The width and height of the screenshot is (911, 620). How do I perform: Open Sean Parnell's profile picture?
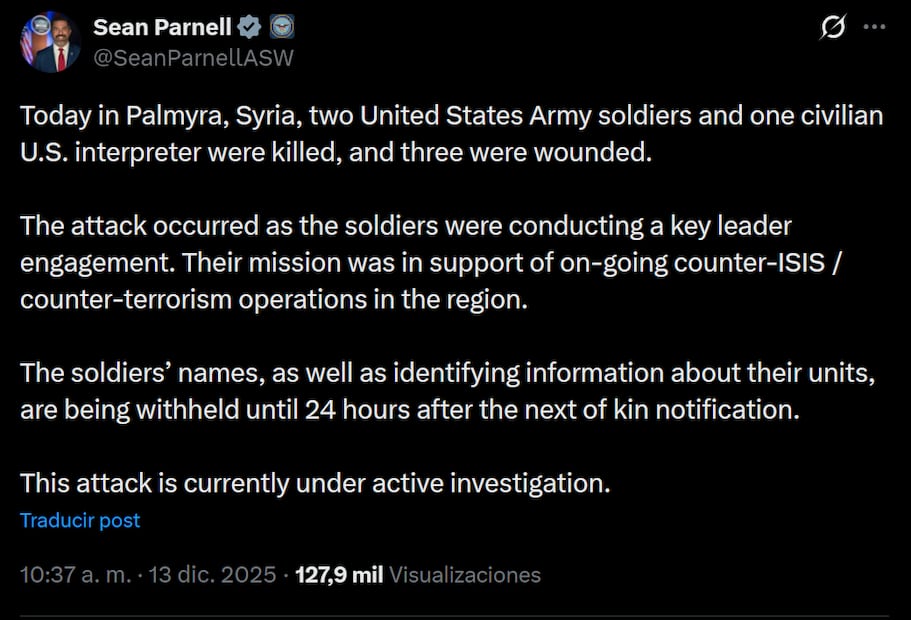(x=52, y=42)
